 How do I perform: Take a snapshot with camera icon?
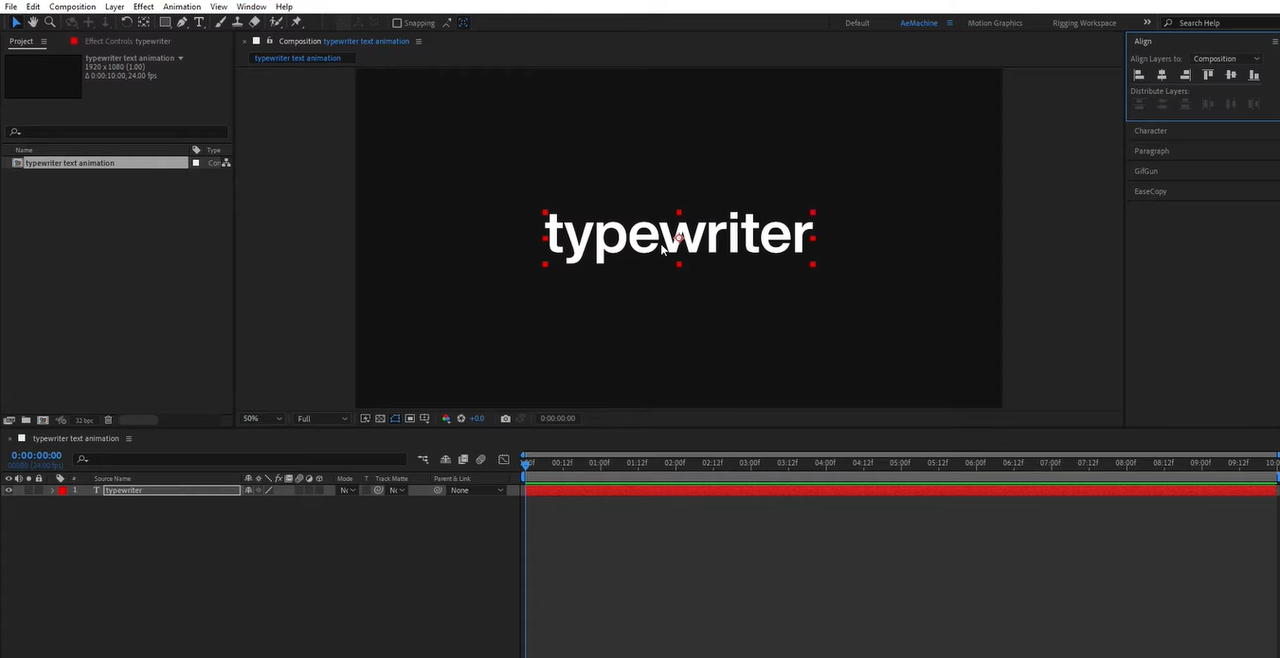point(506,419)
